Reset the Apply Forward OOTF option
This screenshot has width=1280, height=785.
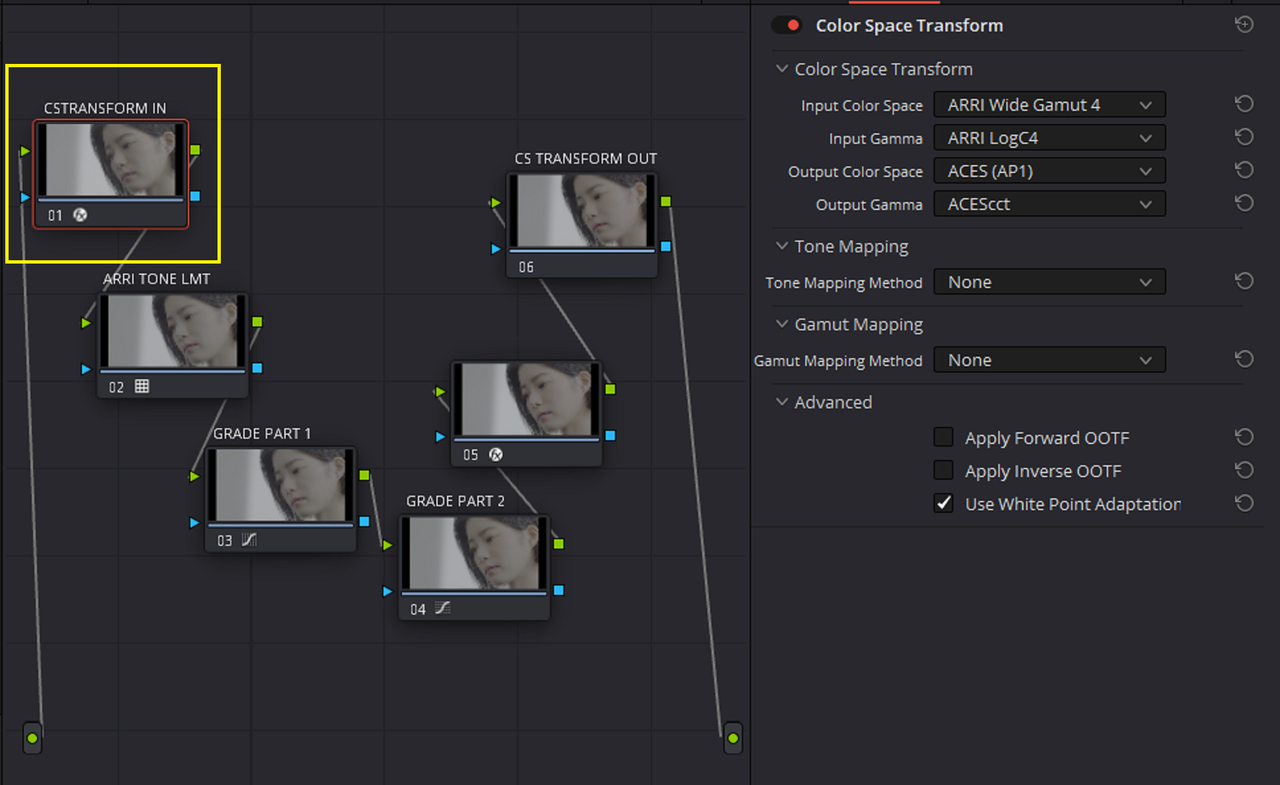1244,437
